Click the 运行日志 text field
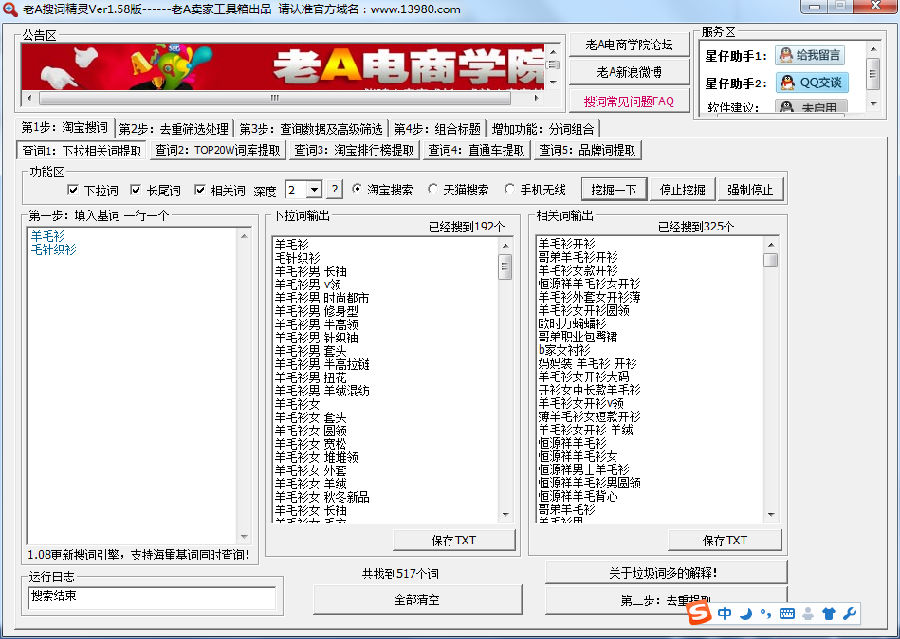Viewport: 900px width, 639px height. point(152,597)
